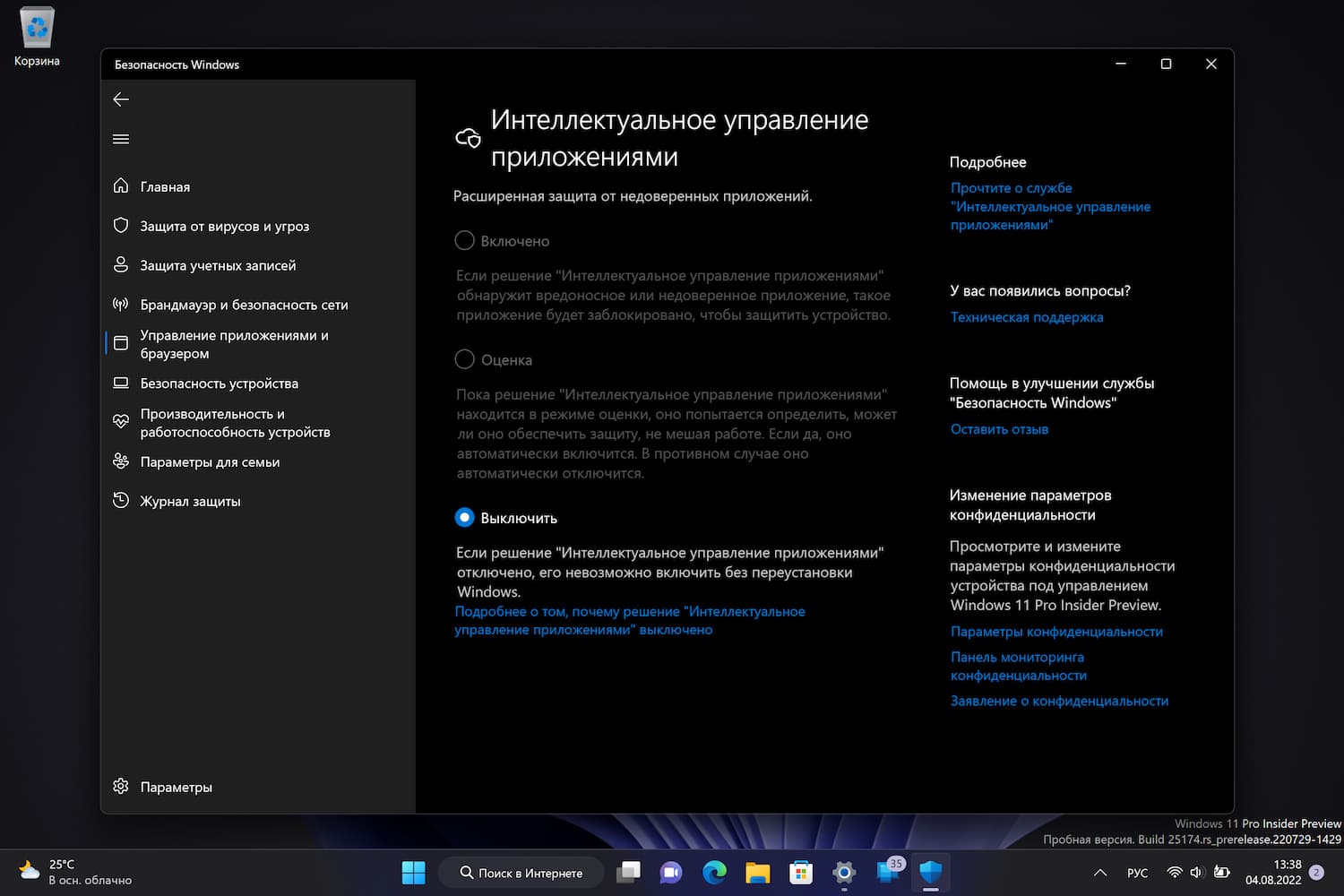Screen dimensions: 1344x896
Task: Open Параметры gear icon in sidebar
Action: pos(121,786)
